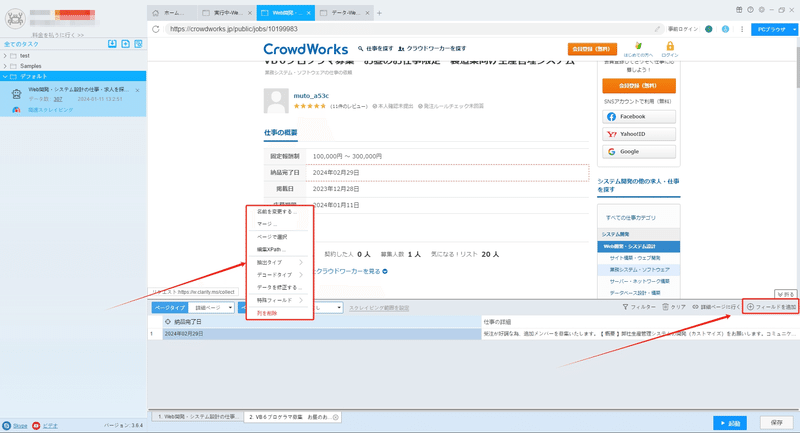The height and width of the screenshot is (433, 800).
Task: Reload the page with the refresh icon
Action: (x=156, y=29)
